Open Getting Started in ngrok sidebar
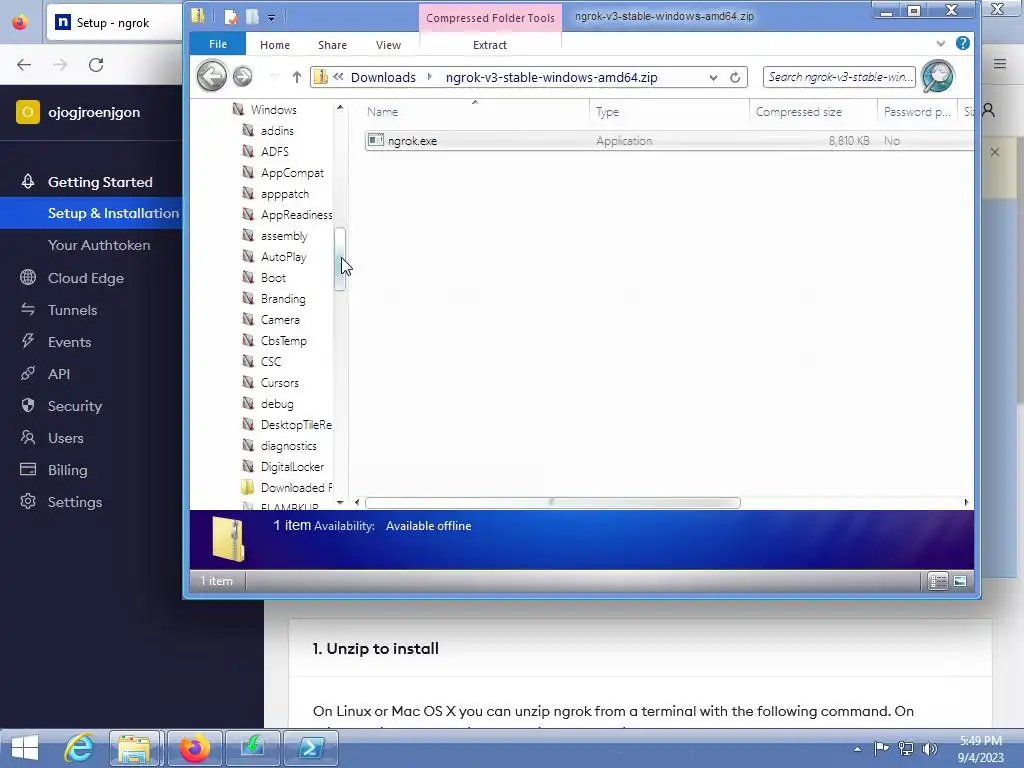1024x768 pixels. pyautogui.click(x=100, y=182)
